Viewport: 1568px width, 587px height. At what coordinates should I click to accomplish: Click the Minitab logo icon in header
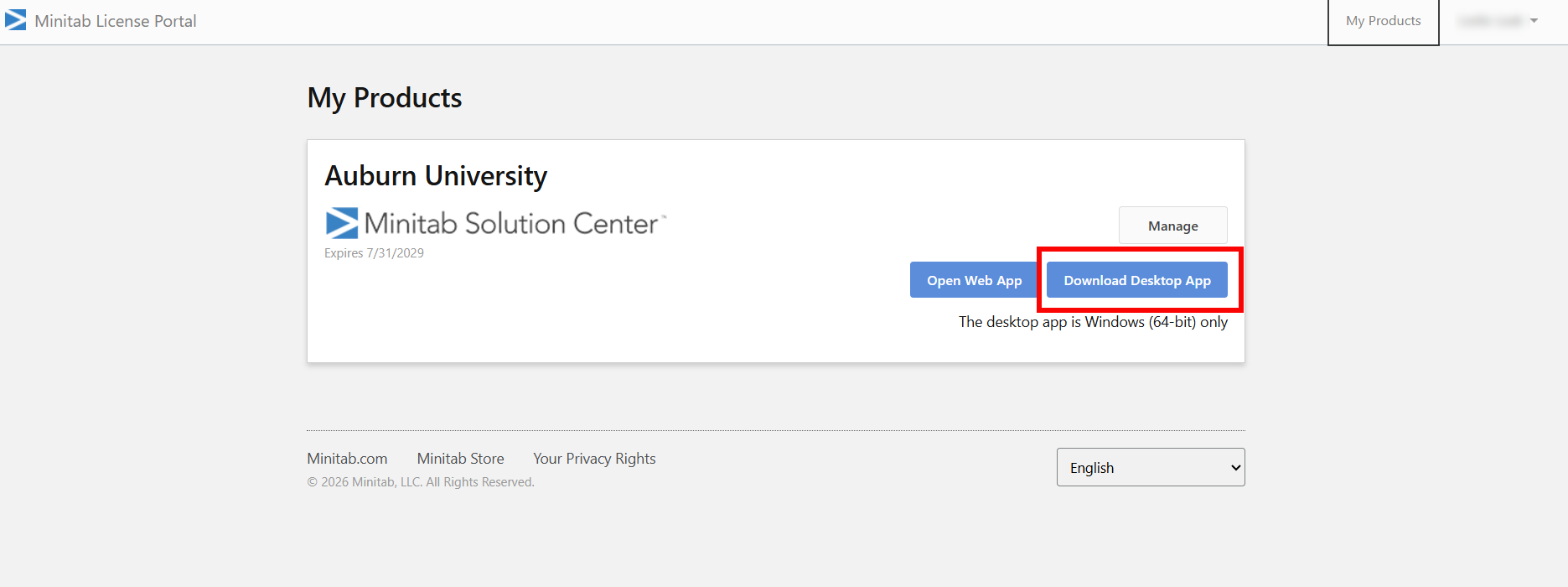(x=15, y=20)
